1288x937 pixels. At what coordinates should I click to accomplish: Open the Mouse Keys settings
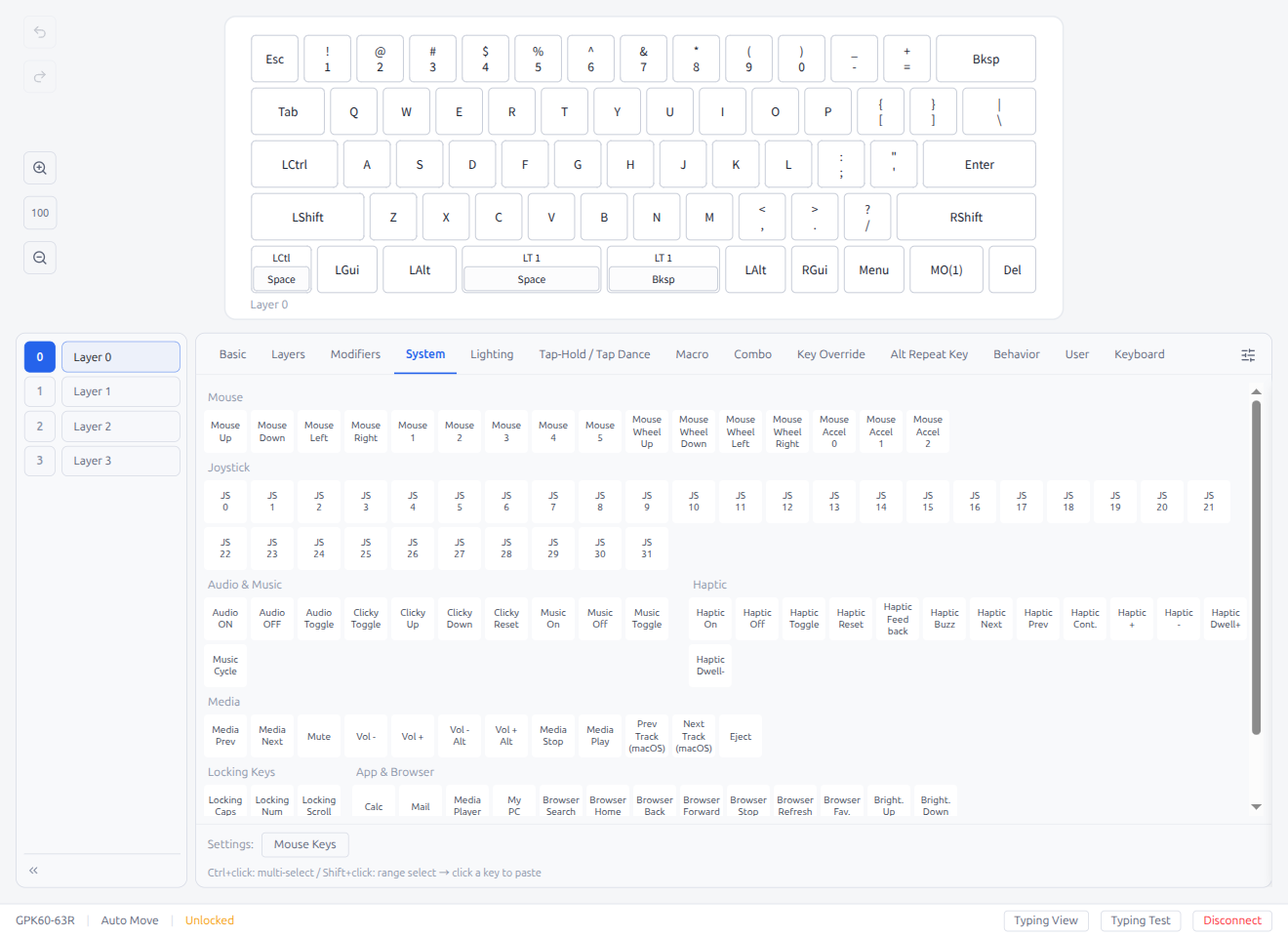click(x=304, y=844)
